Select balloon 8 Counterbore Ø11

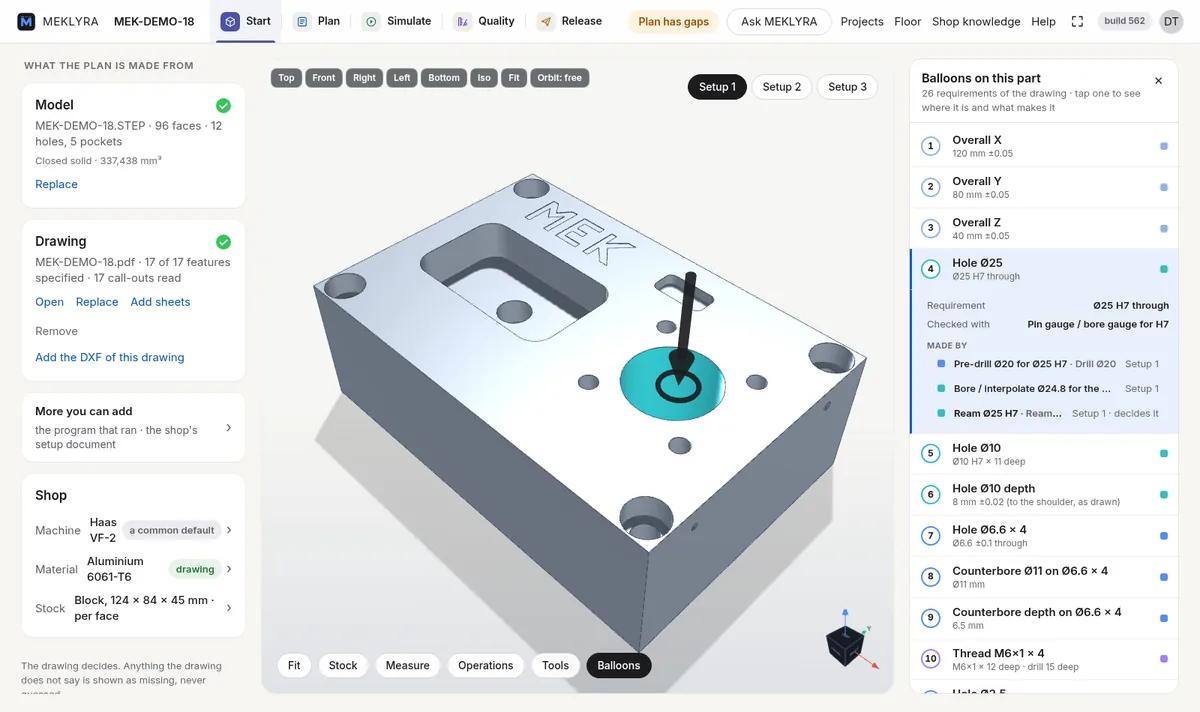pyautogui.click(x=1044, y=577)
